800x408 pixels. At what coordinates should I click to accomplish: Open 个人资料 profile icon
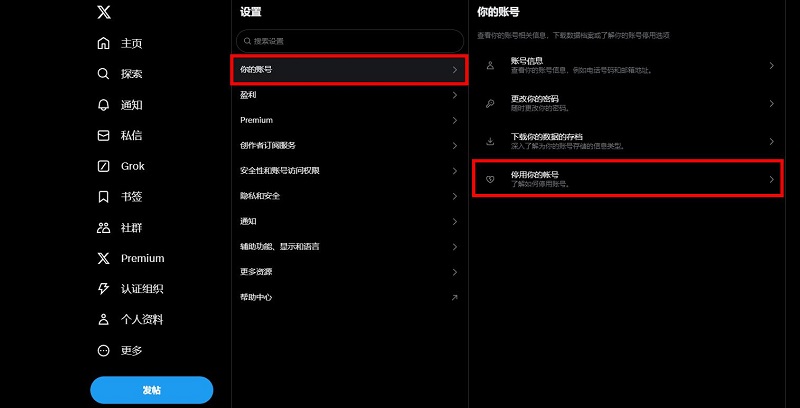(104, 320)
